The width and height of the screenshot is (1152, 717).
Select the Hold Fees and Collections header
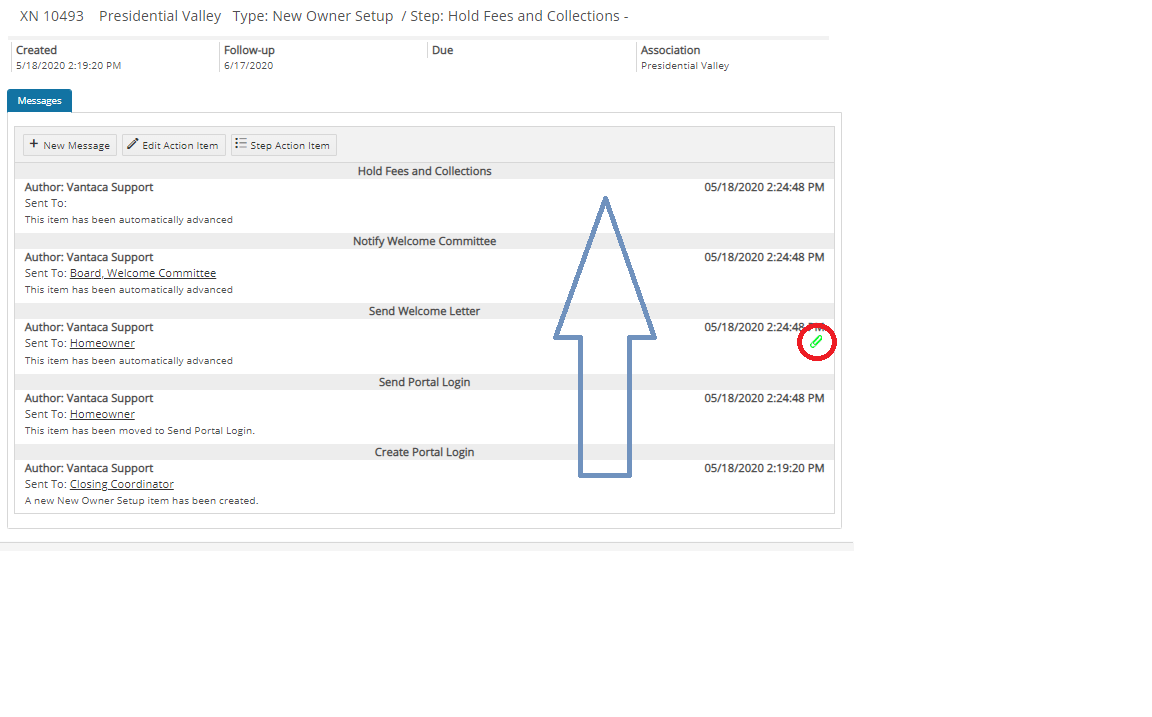point(424,171)
